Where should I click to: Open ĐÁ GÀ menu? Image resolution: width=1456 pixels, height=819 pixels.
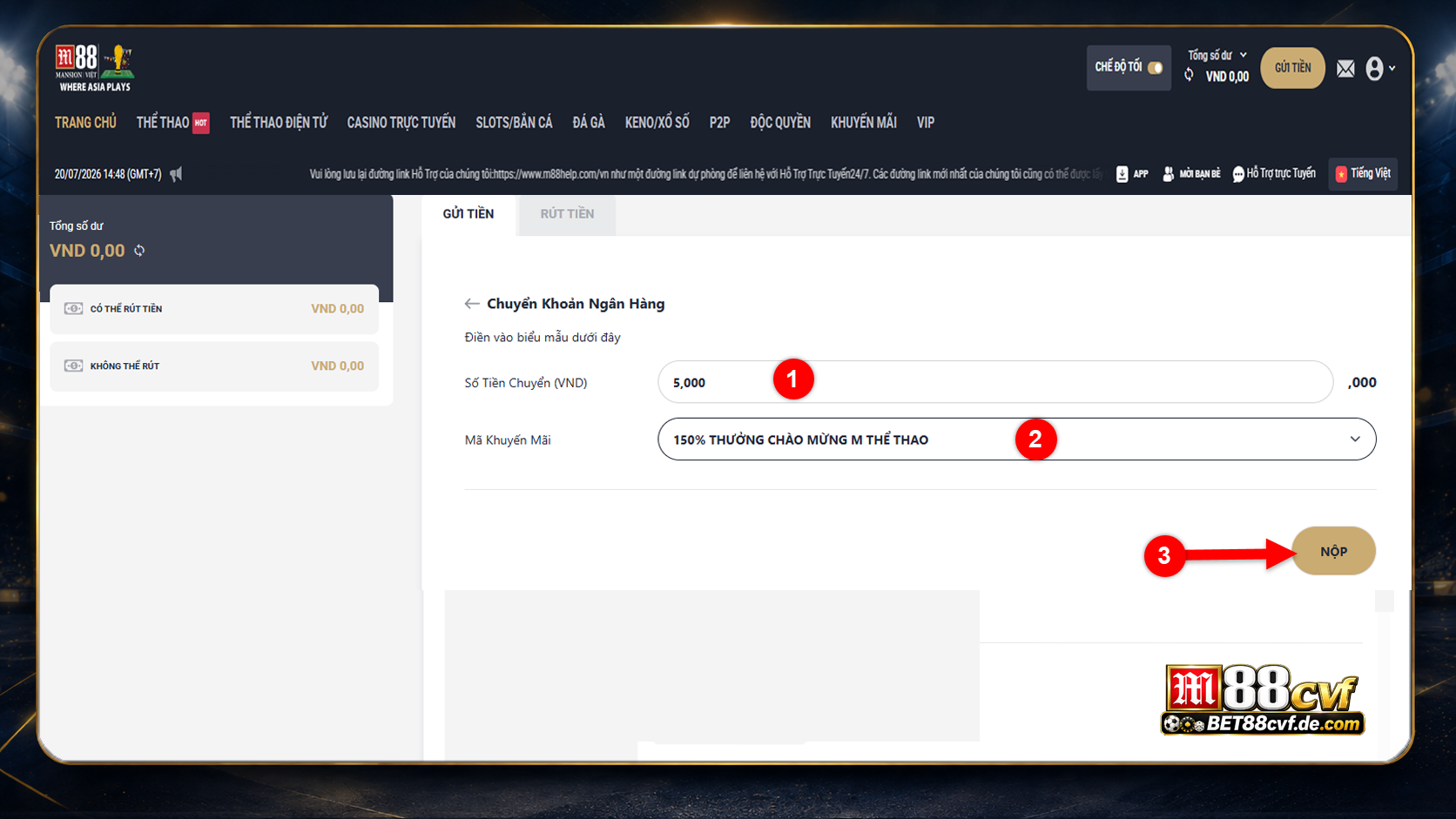[589, 123]
